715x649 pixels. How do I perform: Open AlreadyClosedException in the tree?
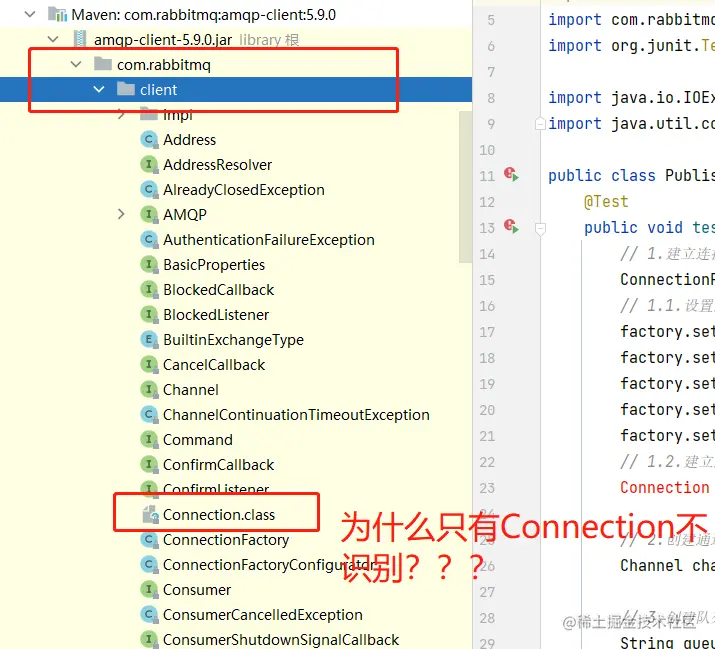244,190
